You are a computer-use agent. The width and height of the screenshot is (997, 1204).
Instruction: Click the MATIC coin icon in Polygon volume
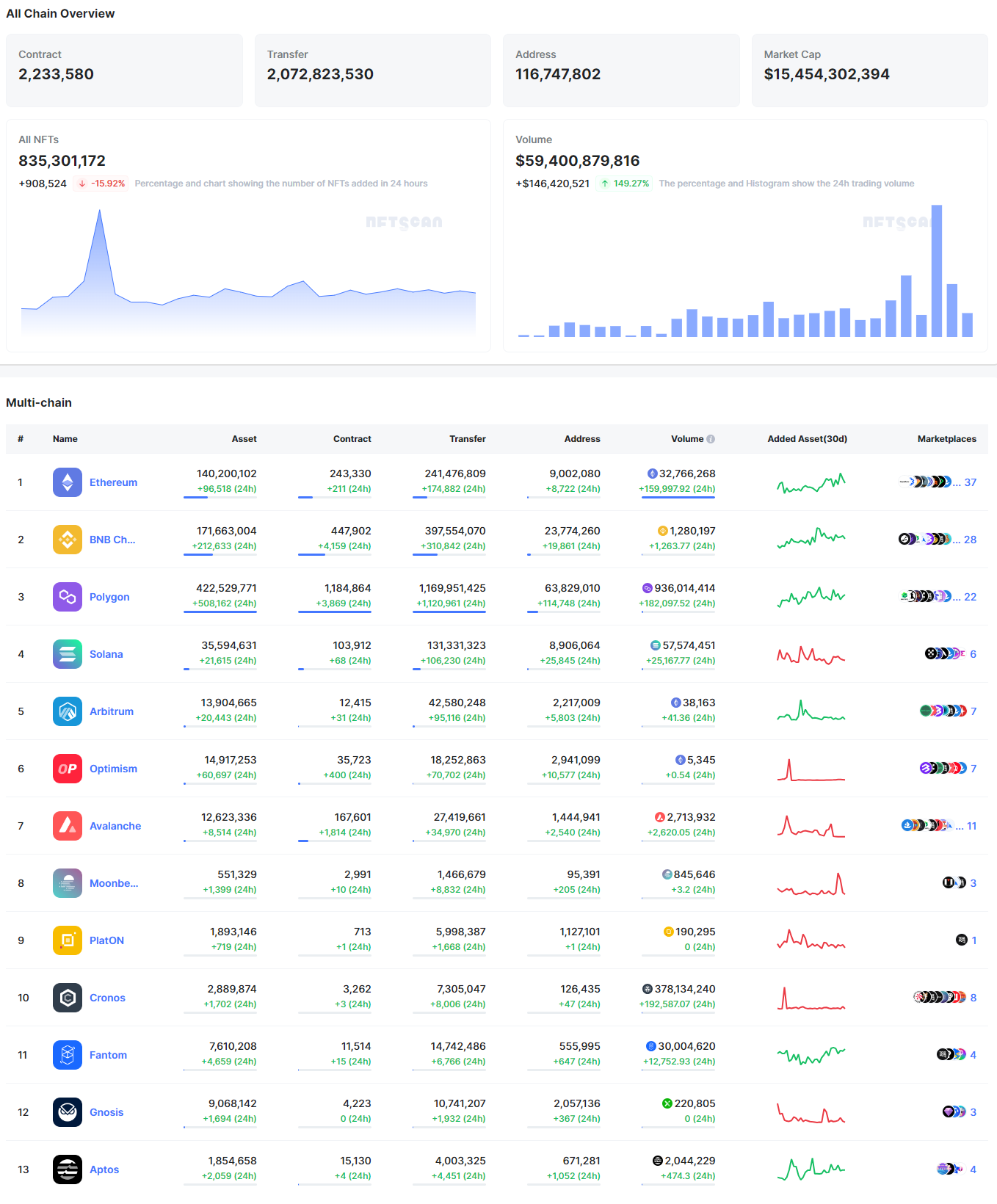coord(648,589)
